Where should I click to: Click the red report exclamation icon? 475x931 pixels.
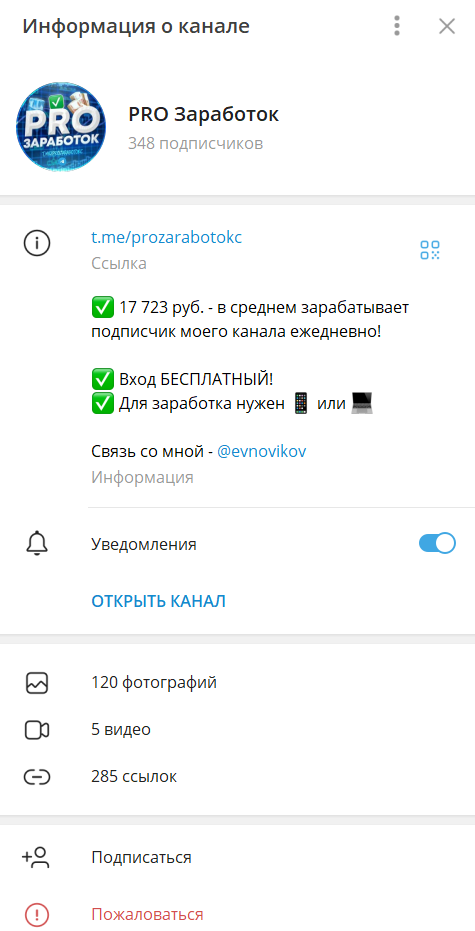pos(37,915)
